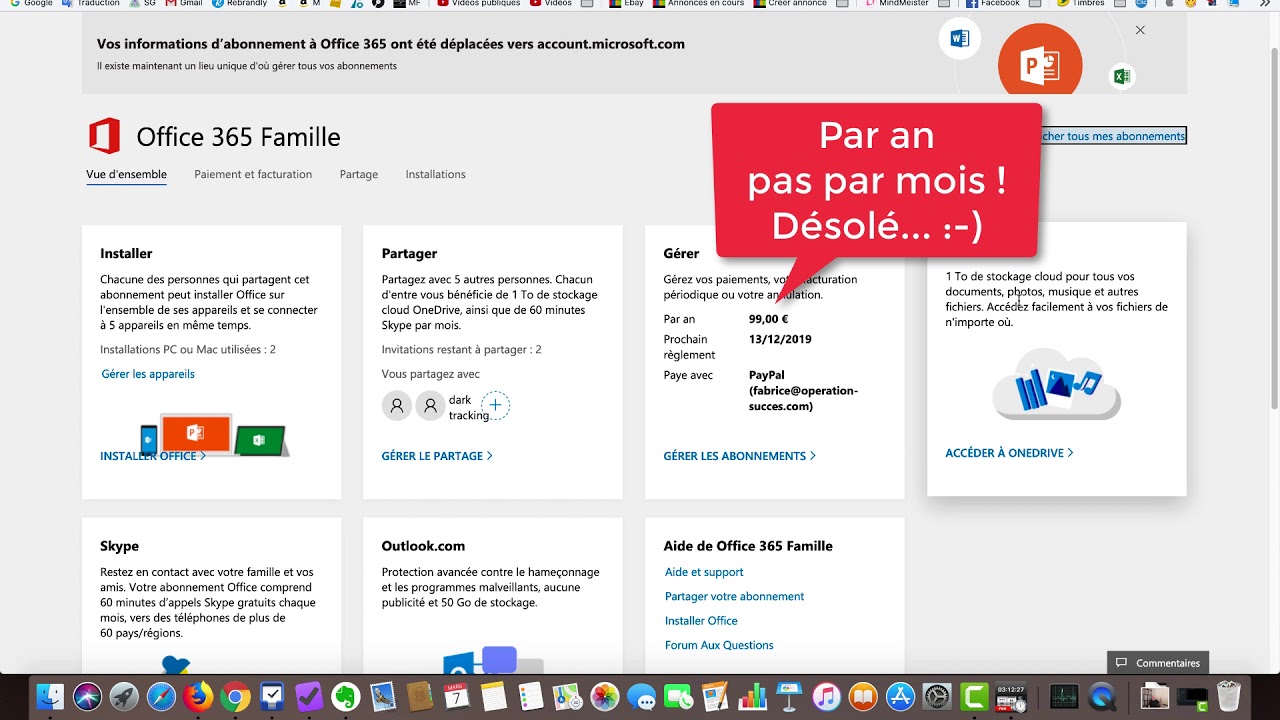Open Installer Office help link
The height and width of the screenshot is (720, 1280).
701,621
